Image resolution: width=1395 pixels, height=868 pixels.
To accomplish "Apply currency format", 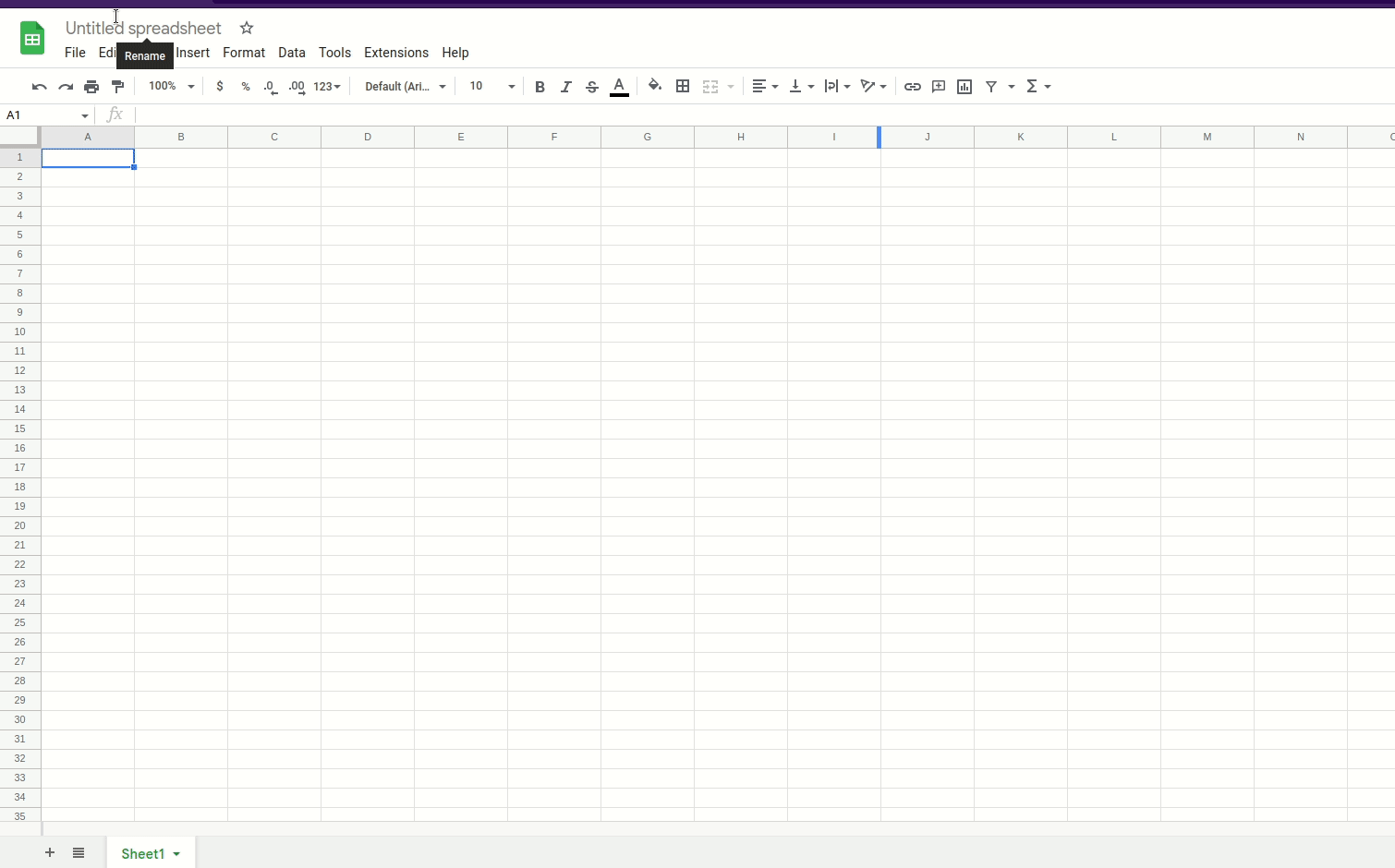I will (x=220, y=86).
